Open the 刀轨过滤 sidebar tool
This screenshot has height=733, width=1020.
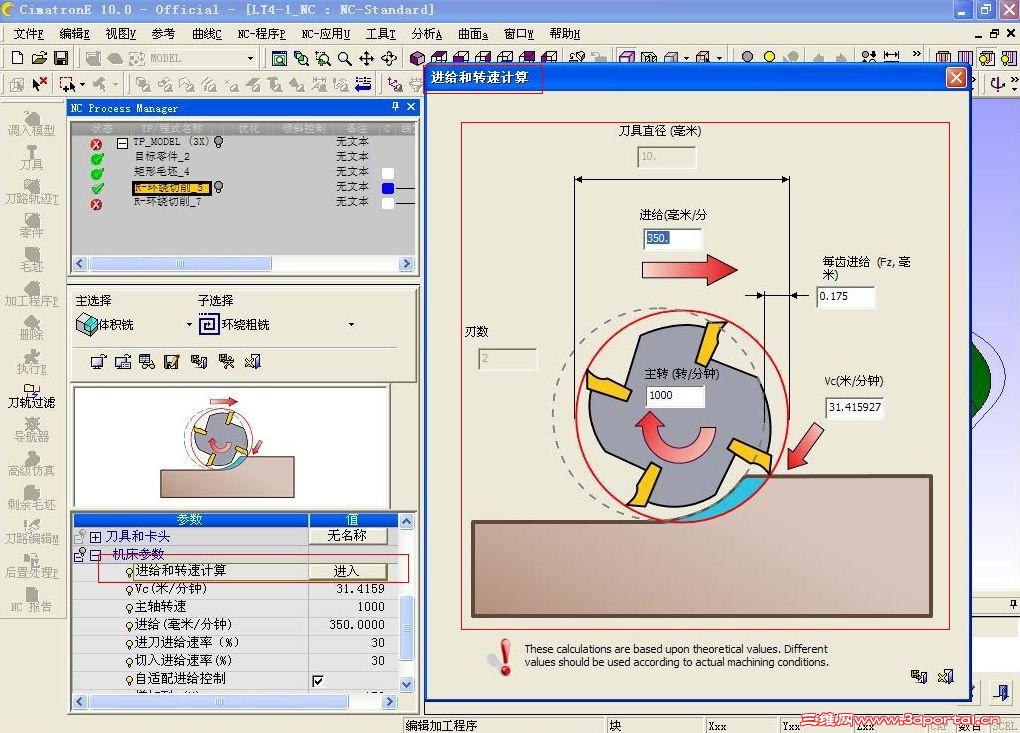coord(31,396)
